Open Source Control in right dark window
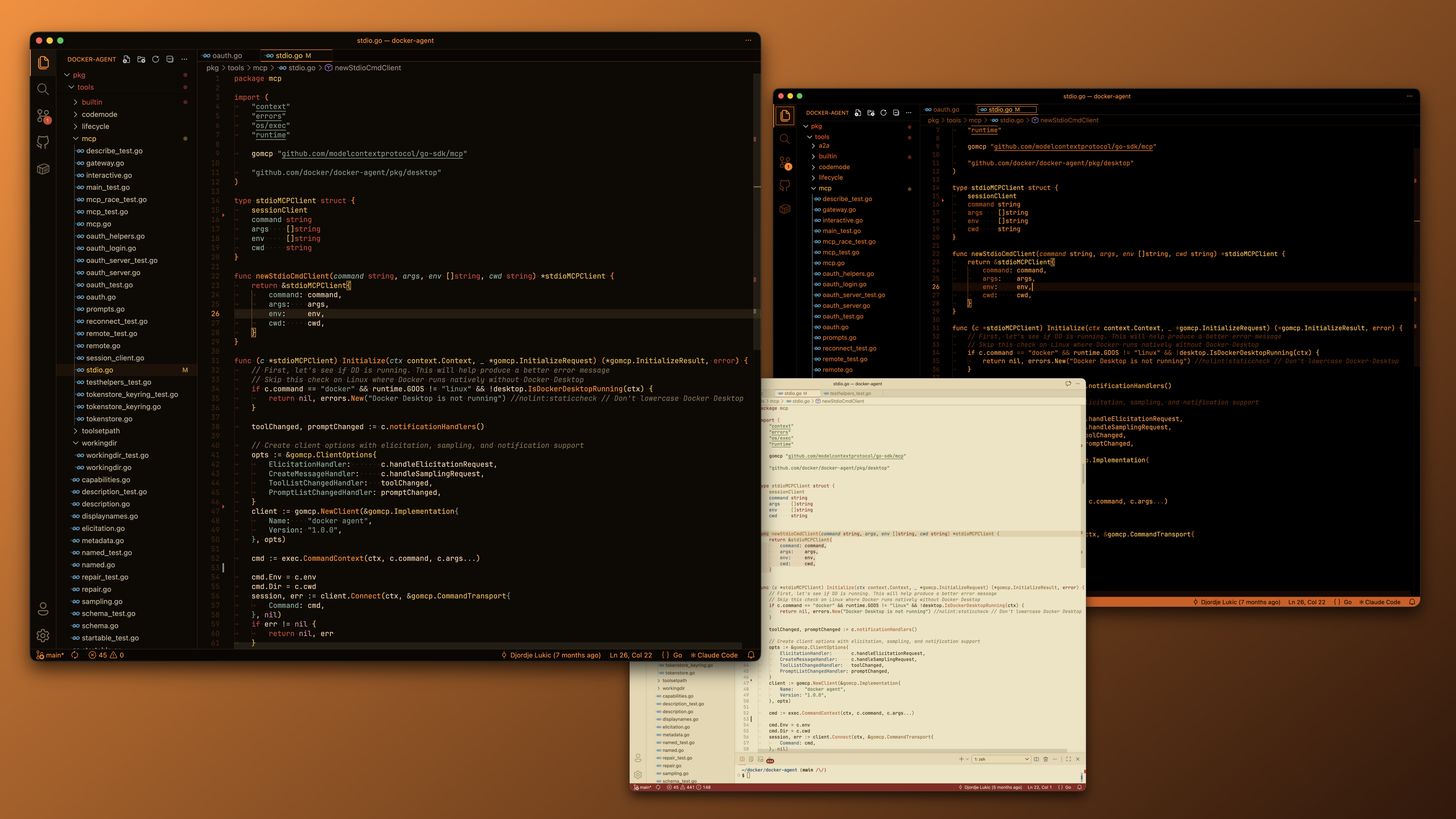 pyautogui.click(x=785, y=163)
